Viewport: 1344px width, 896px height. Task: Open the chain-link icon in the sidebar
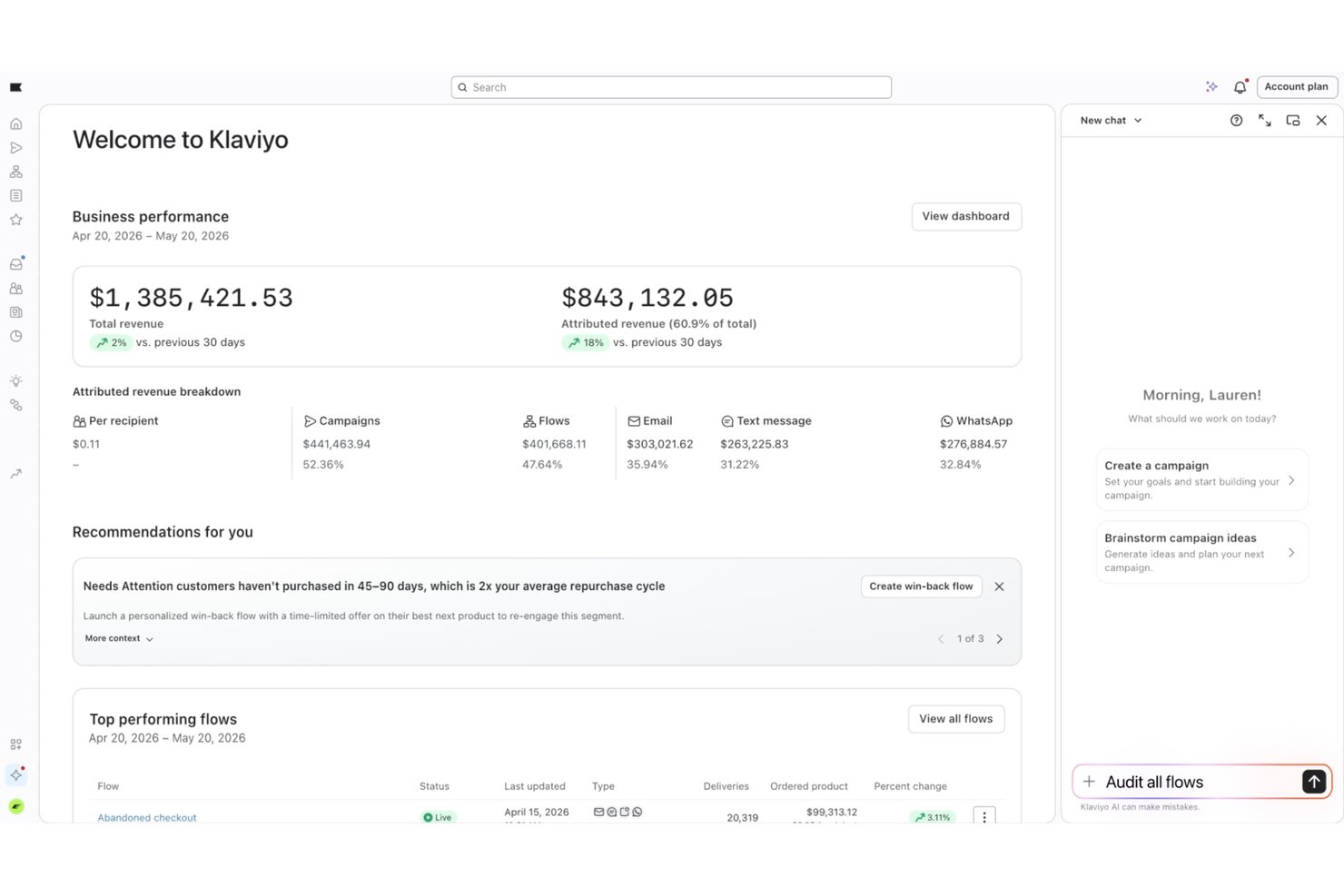pyautogui.click(x=15, y=405)
